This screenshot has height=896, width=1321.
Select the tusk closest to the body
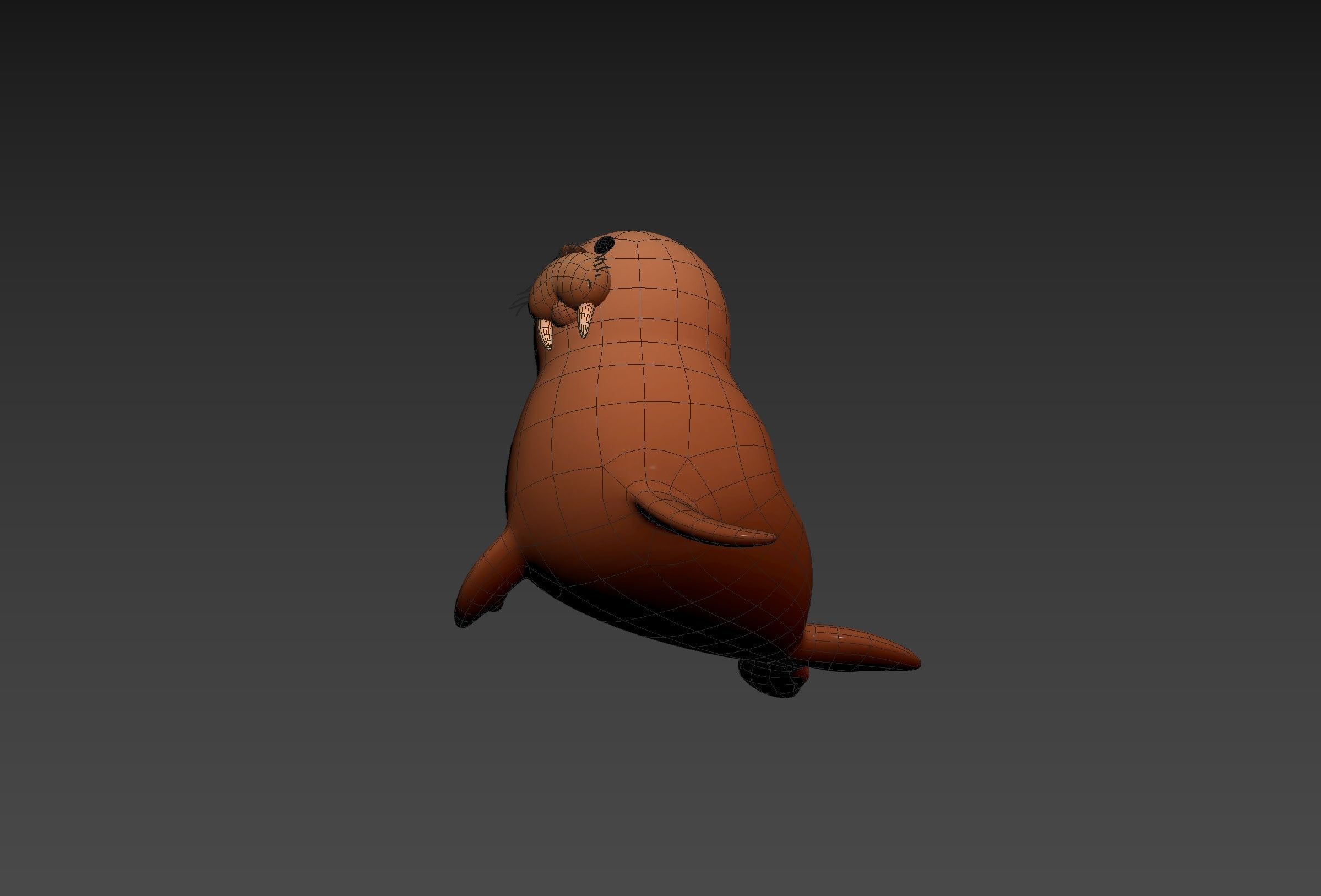click(x=585, y=319)
